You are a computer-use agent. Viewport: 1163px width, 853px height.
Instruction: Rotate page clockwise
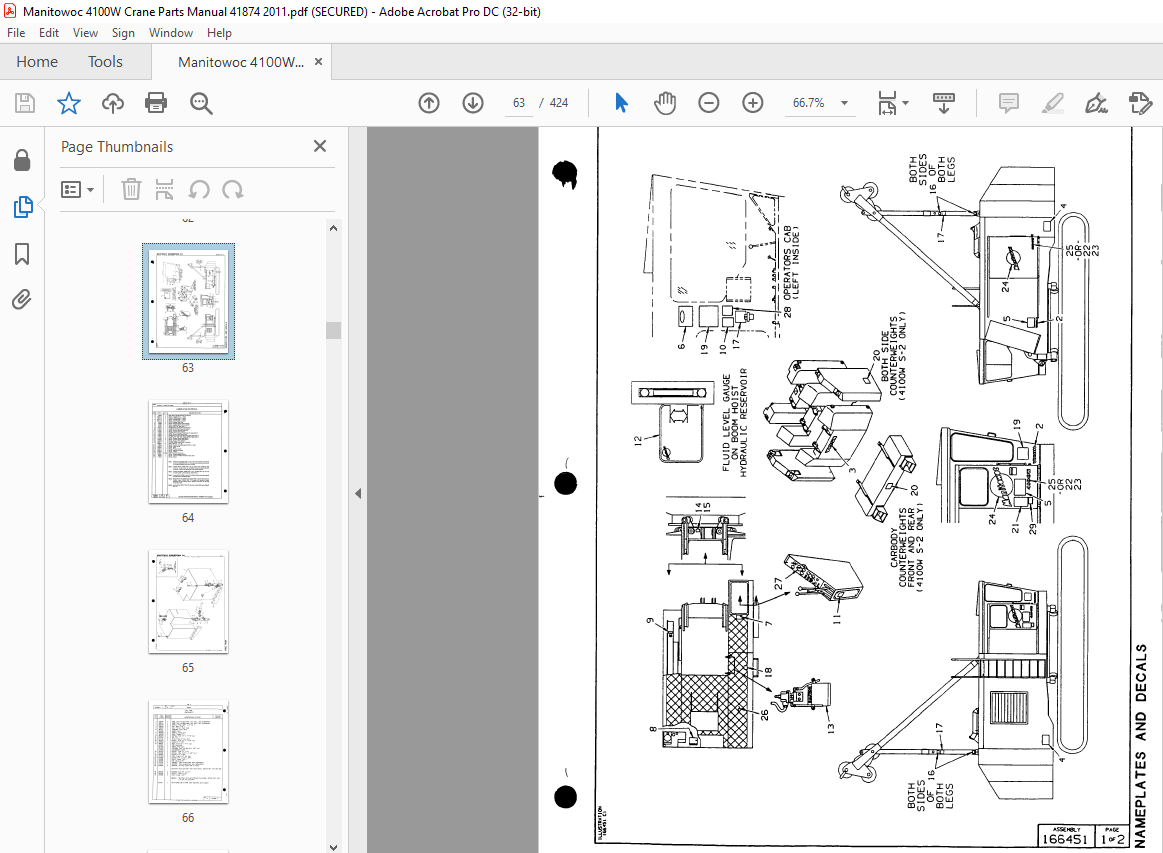pos(233,190)
